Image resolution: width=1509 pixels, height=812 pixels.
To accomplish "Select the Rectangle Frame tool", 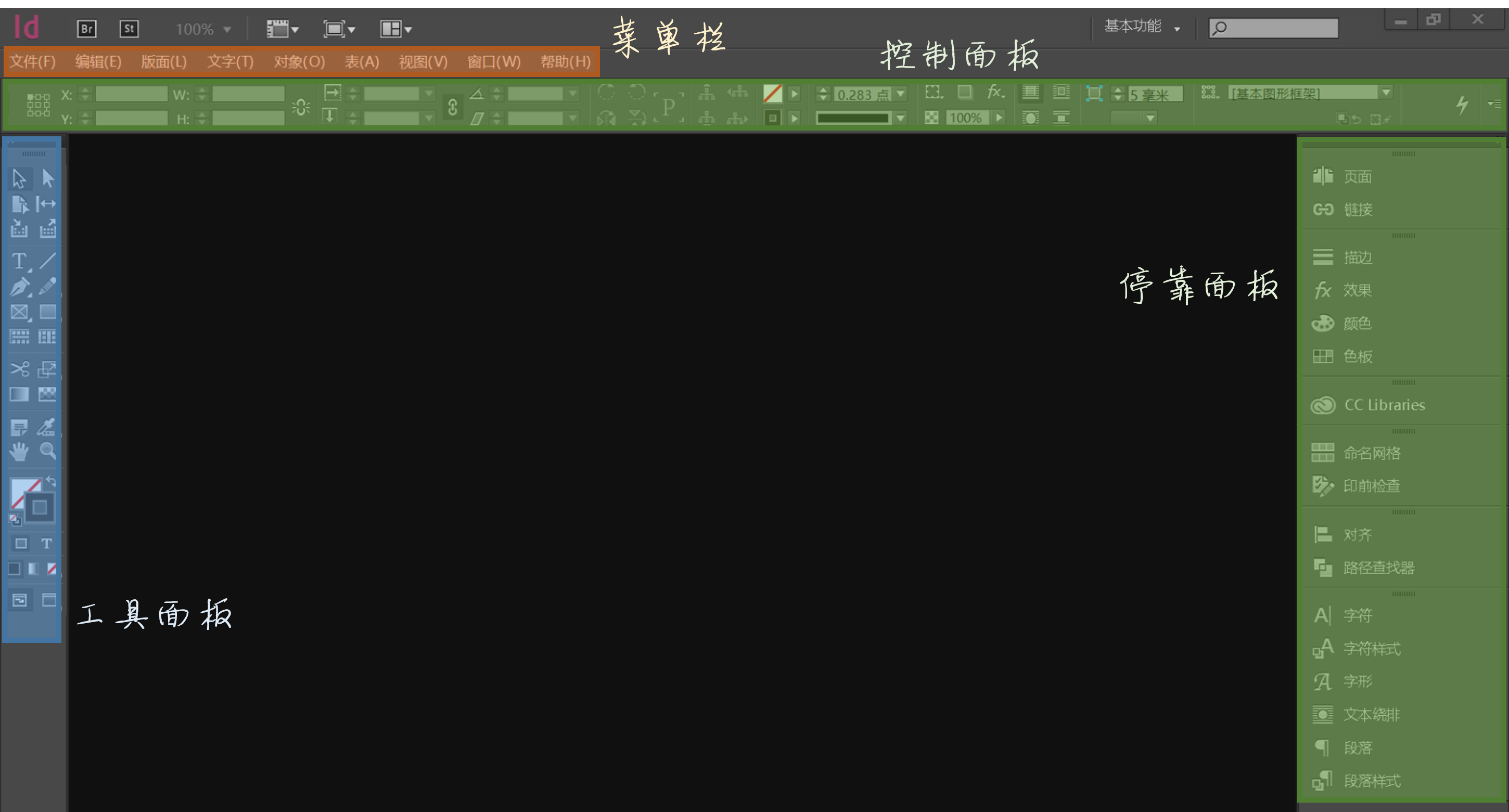I will click(x=19, y=312).
